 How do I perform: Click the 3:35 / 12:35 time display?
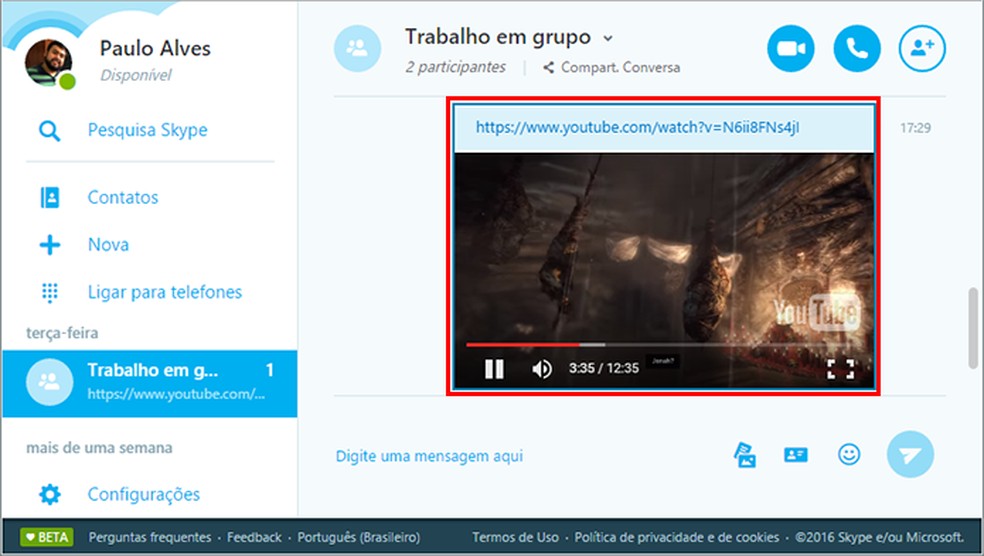pos(604,368)
